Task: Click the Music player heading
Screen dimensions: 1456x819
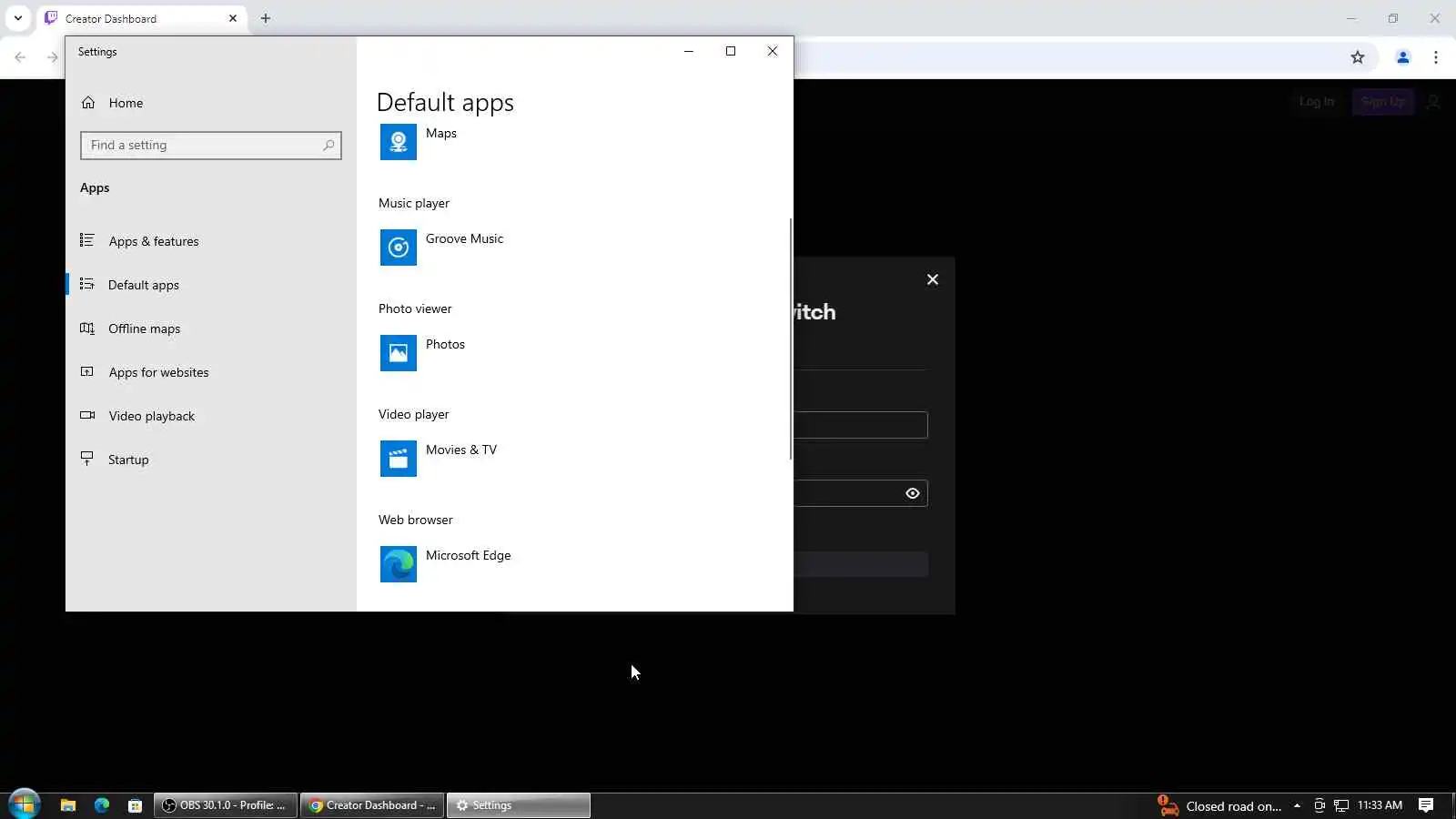Action: [x=414, y=203]
